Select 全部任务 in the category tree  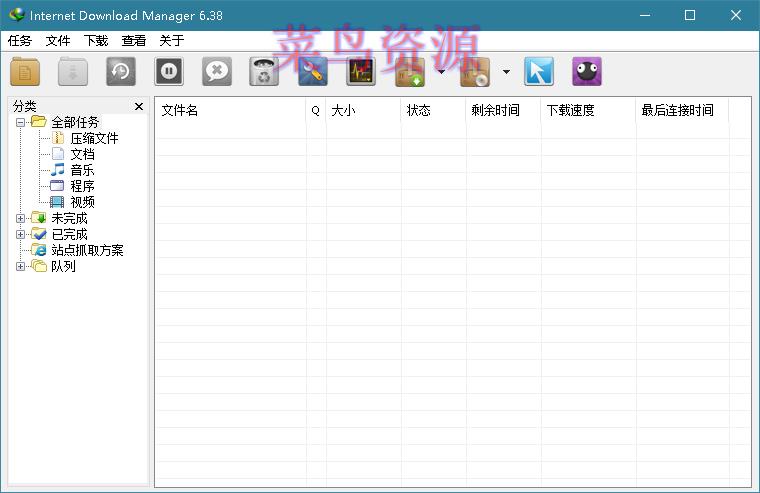pyautogui.click(x=75, y=122)
